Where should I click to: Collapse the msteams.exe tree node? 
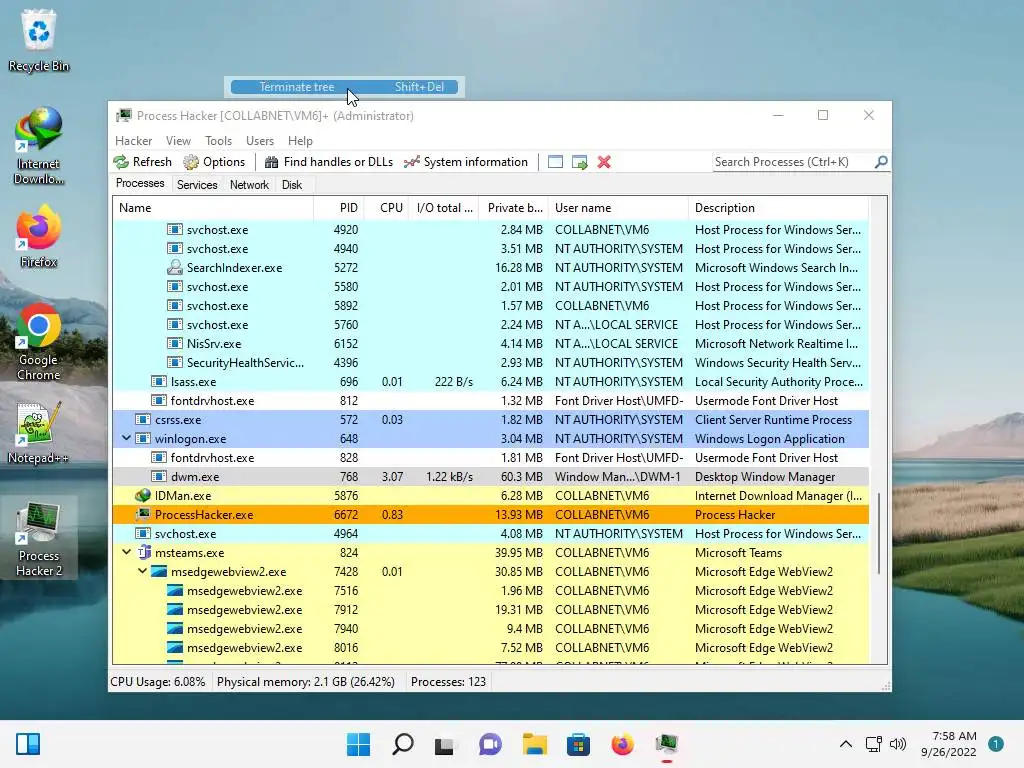point(127,552)
